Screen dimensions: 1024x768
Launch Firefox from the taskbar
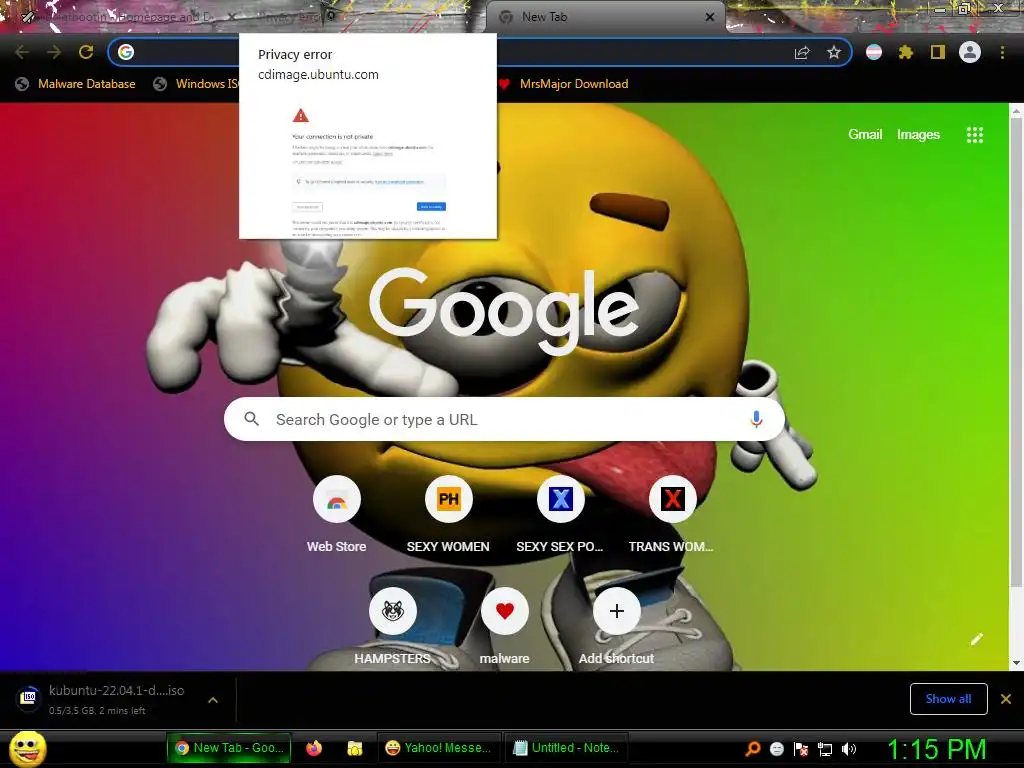314,748
